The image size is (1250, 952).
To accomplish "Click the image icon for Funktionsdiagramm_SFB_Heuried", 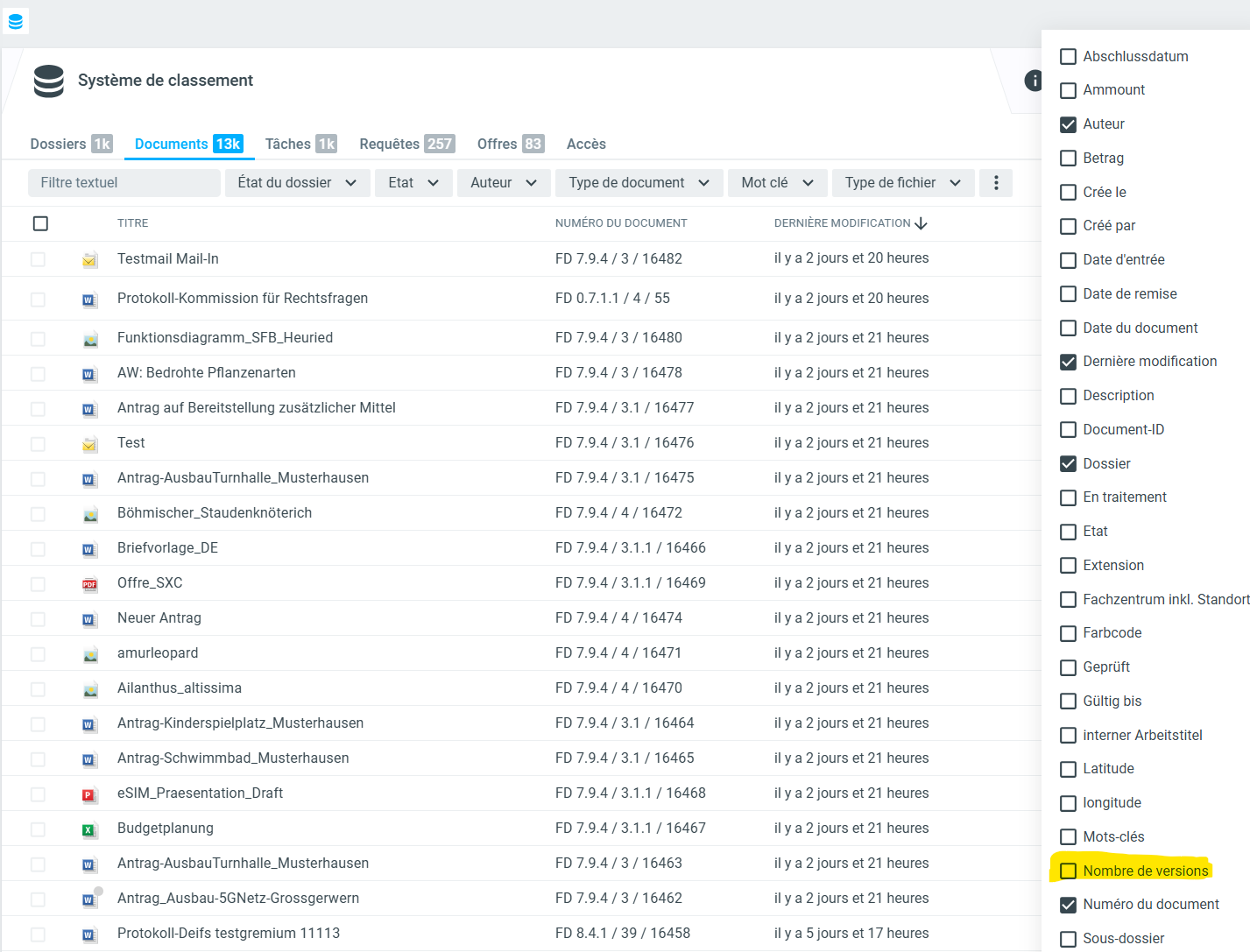I will (x=89, y=339).
